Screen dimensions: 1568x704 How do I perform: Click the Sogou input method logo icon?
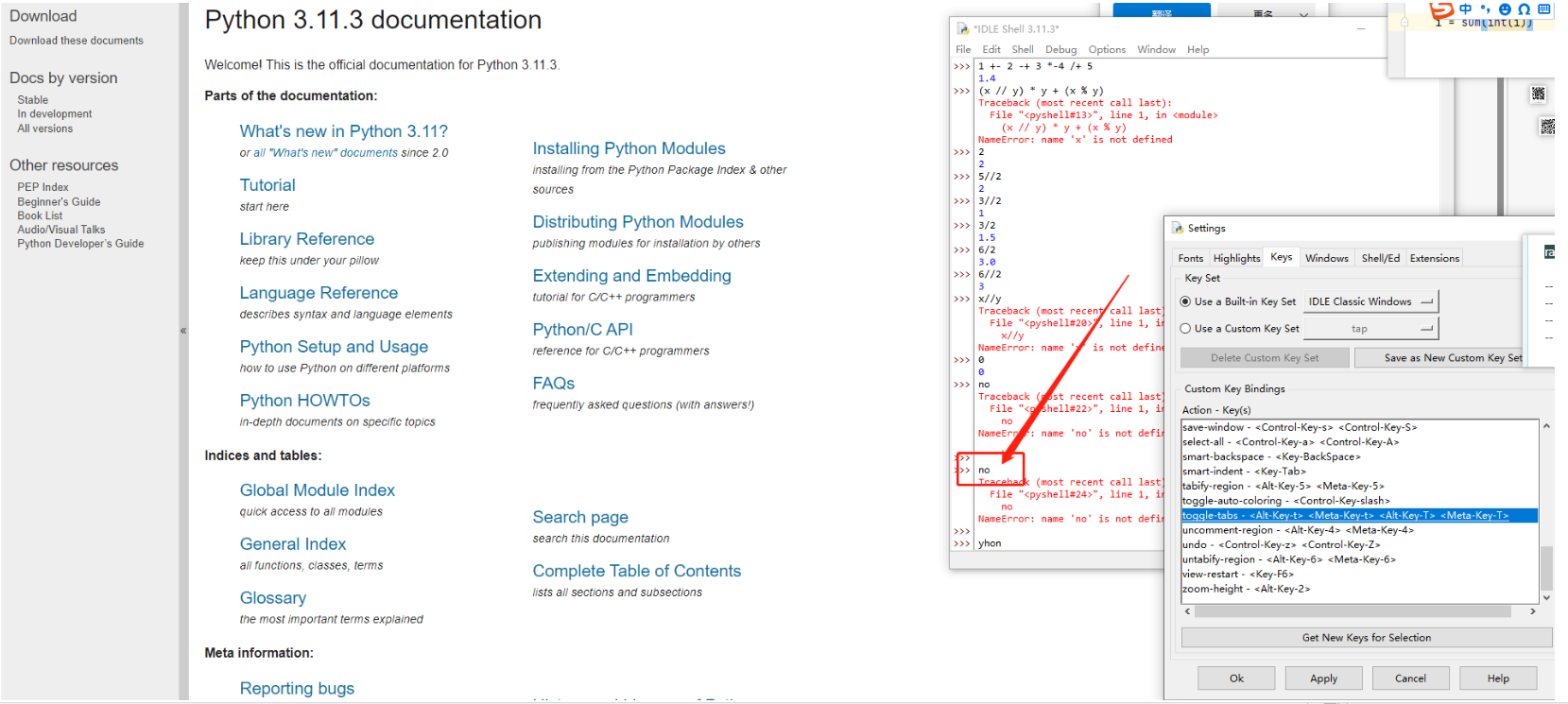(x=1441, y=10)
